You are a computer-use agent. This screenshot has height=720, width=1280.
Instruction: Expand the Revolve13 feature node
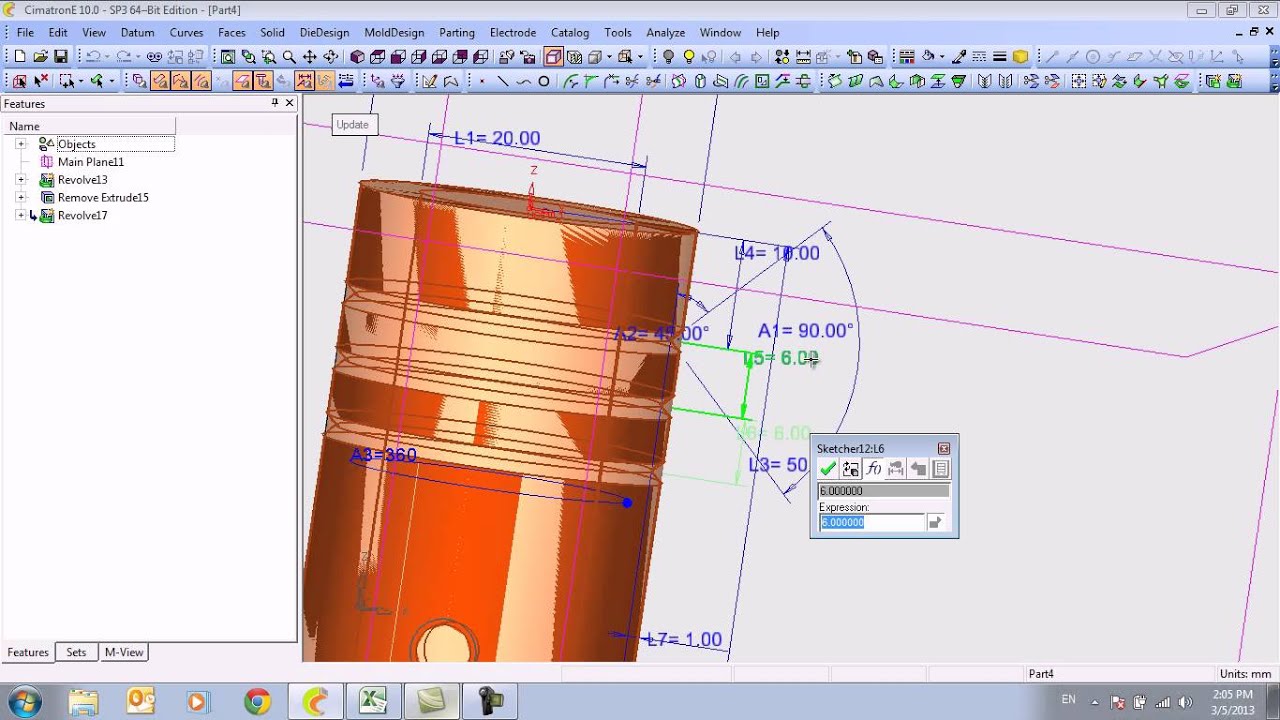point(20,180)
